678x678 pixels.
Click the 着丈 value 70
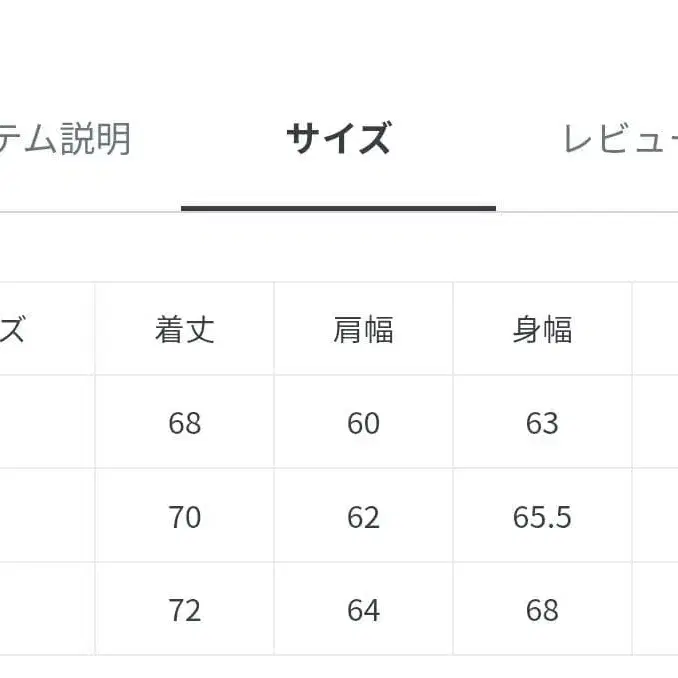pos(185,517)
